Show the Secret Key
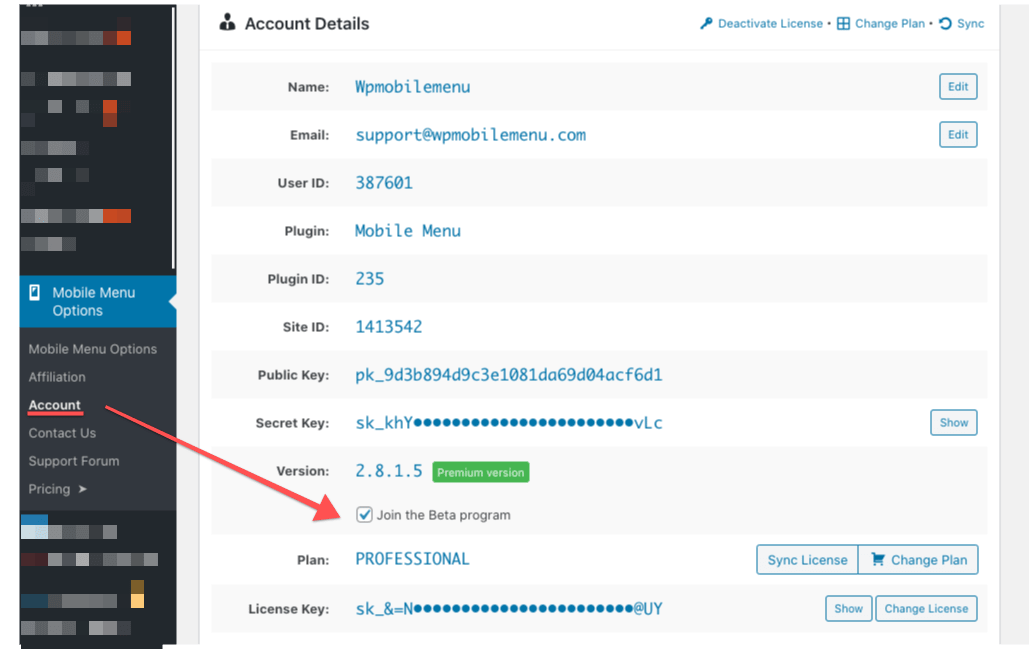Image resolution: width=1029 pixels, height=666 pixels. point(954,423)
